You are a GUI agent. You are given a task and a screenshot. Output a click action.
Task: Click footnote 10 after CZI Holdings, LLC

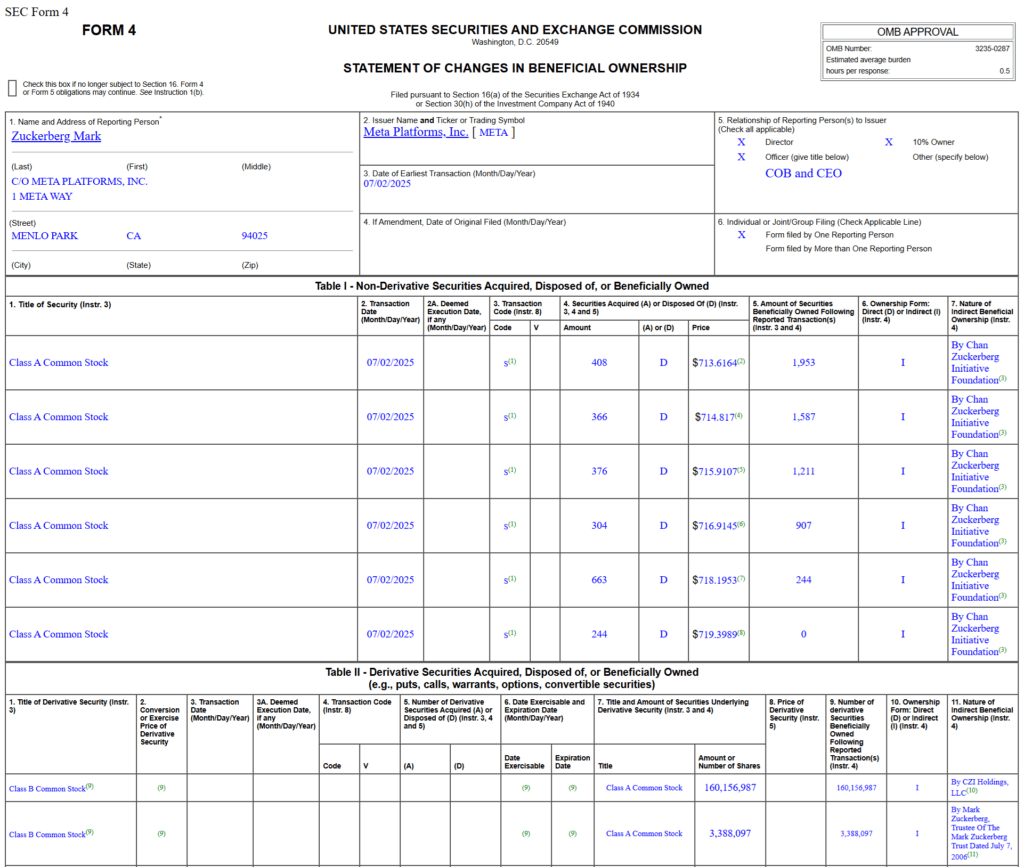coord(971,791)
